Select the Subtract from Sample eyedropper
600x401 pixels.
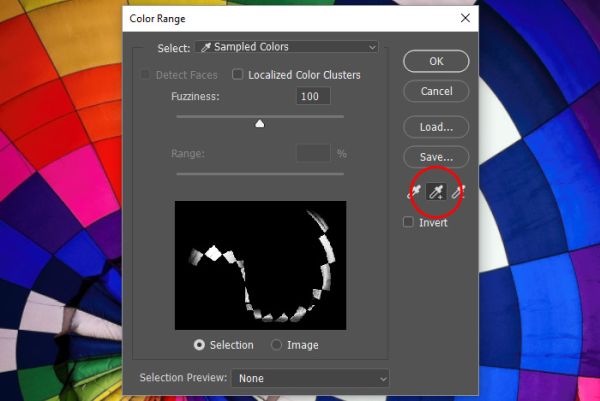458,191
